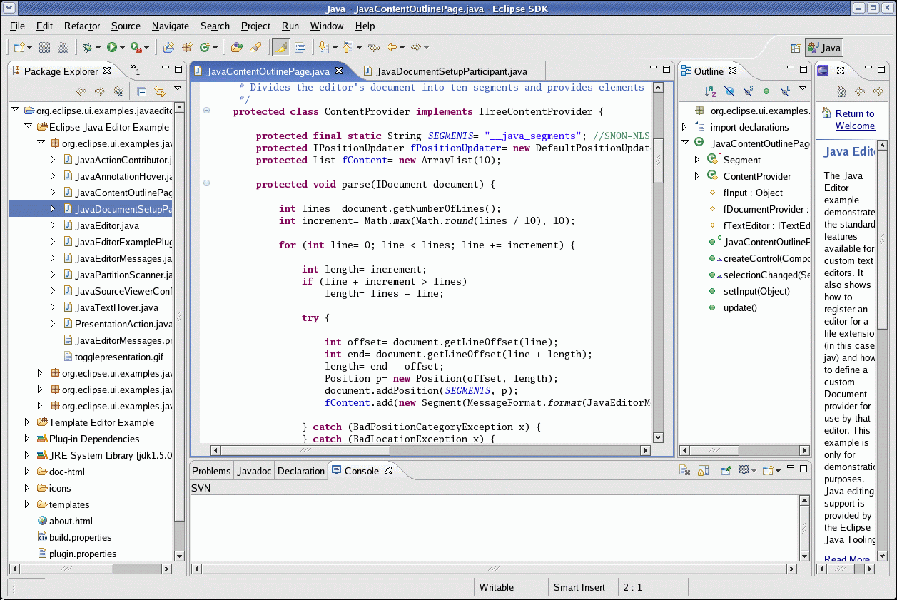Click the Open Perspective icon
The width and height of the screenshot is (897, 600).
point(795,48)
